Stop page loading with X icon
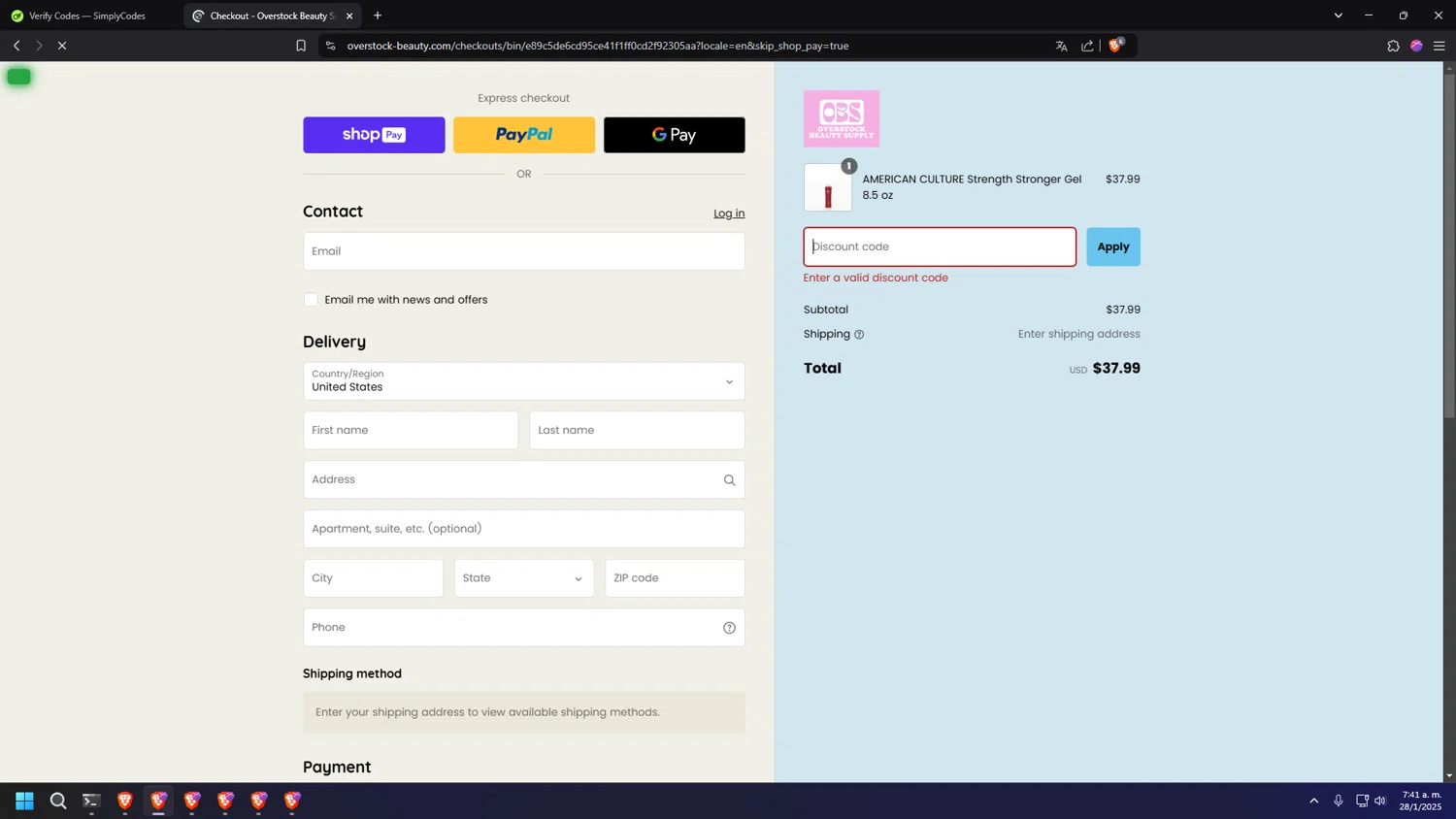 [62, 46]
